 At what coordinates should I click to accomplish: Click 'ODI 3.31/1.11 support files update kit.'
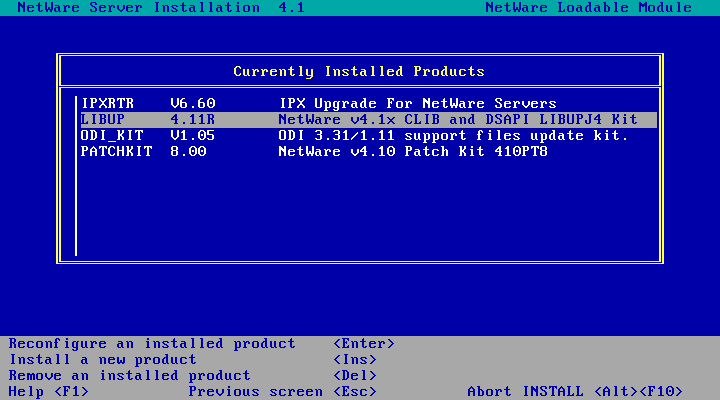coord(453,135)
